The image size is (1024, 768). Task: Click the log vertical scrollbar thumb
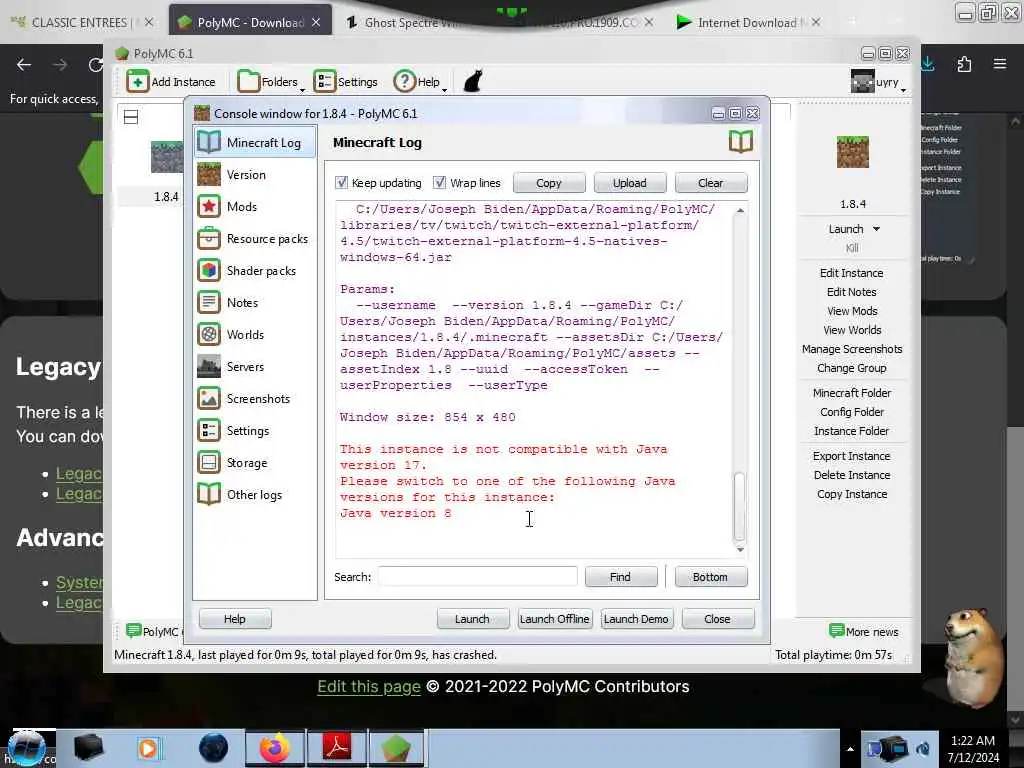[740, 506]
